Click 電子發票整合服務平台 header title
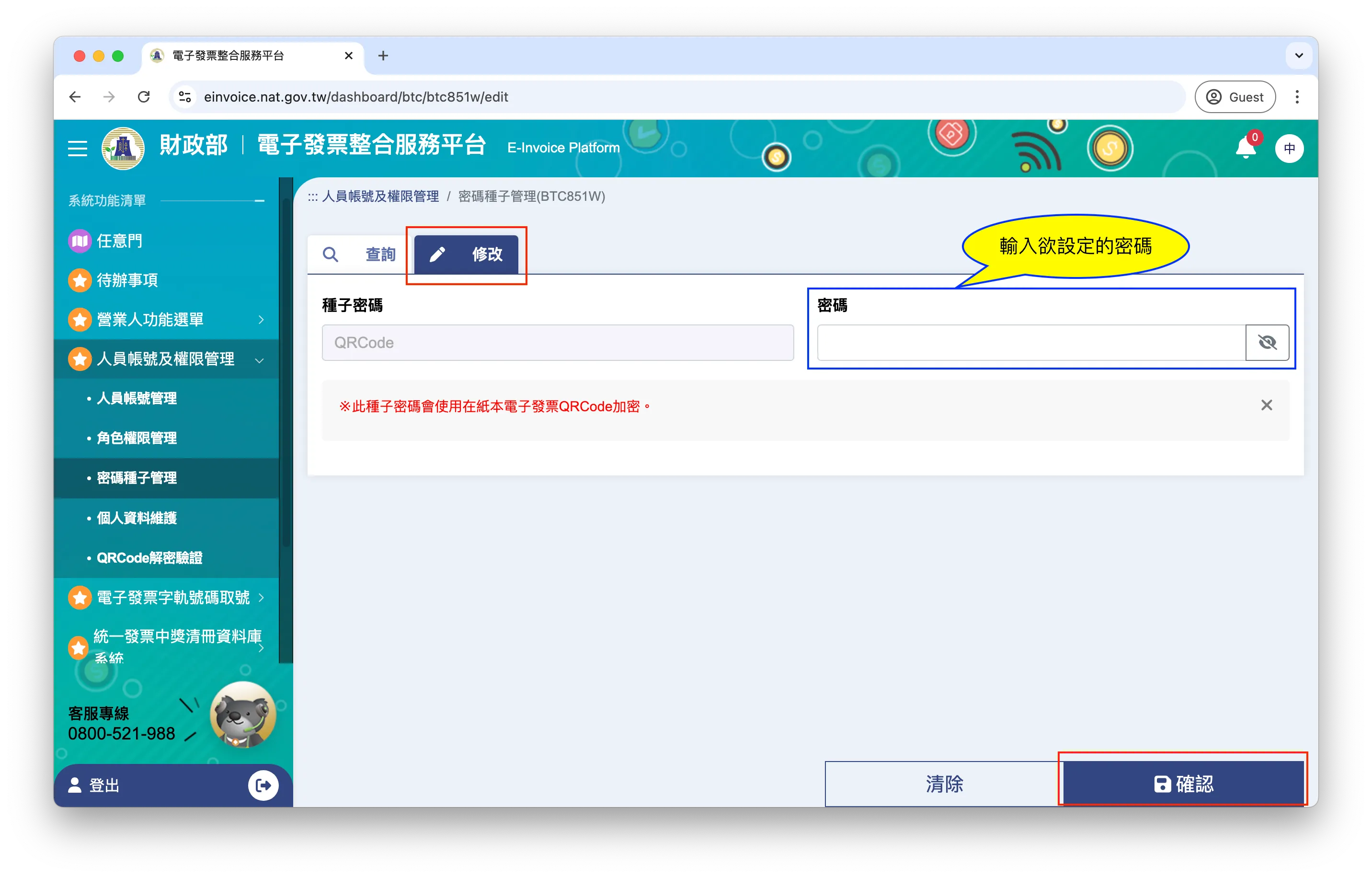Image resolution: width=1372 pixels, height=878 pixels. pyautogui.click(x=371, y=145)
